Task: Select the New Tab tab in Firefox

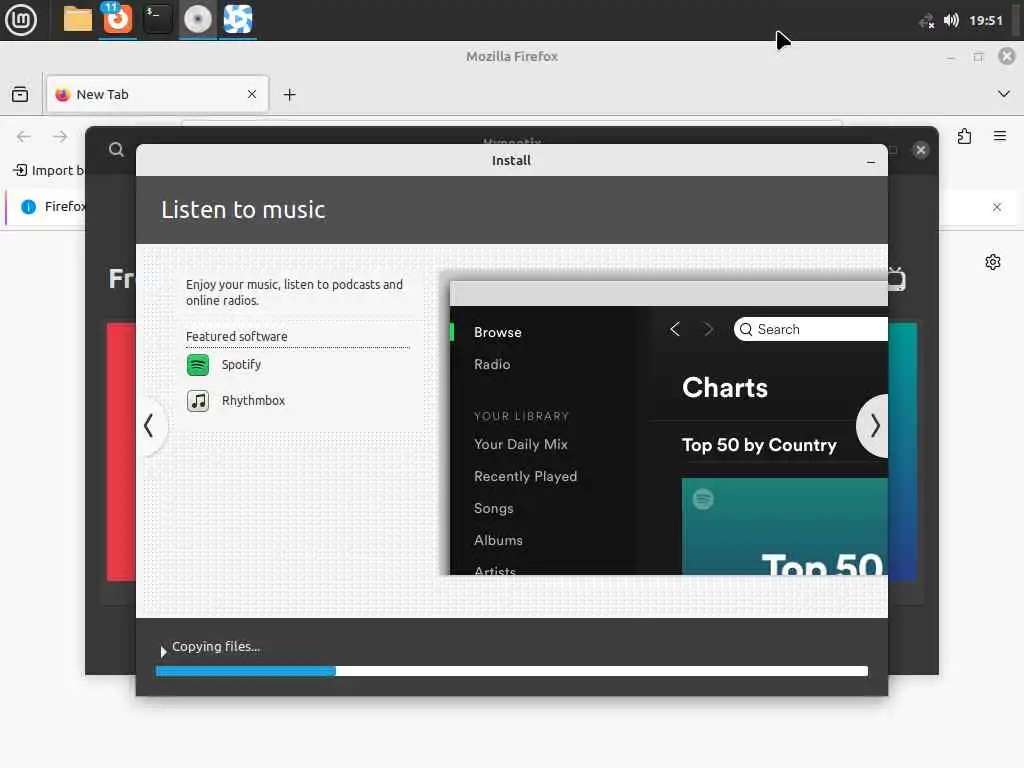Action: (157, 95)
